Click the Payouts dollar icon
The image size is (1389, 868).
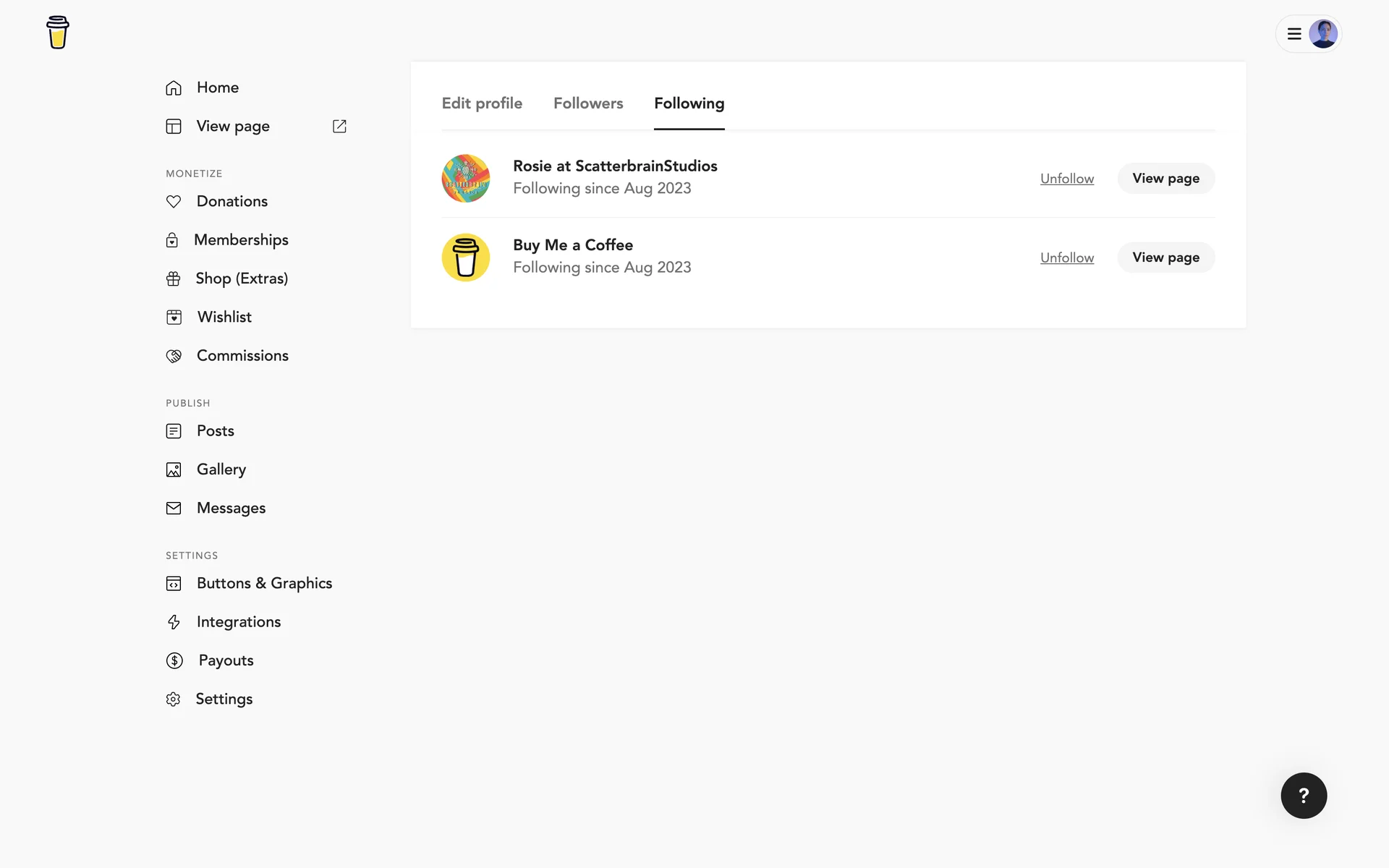[x=174, y=660]
